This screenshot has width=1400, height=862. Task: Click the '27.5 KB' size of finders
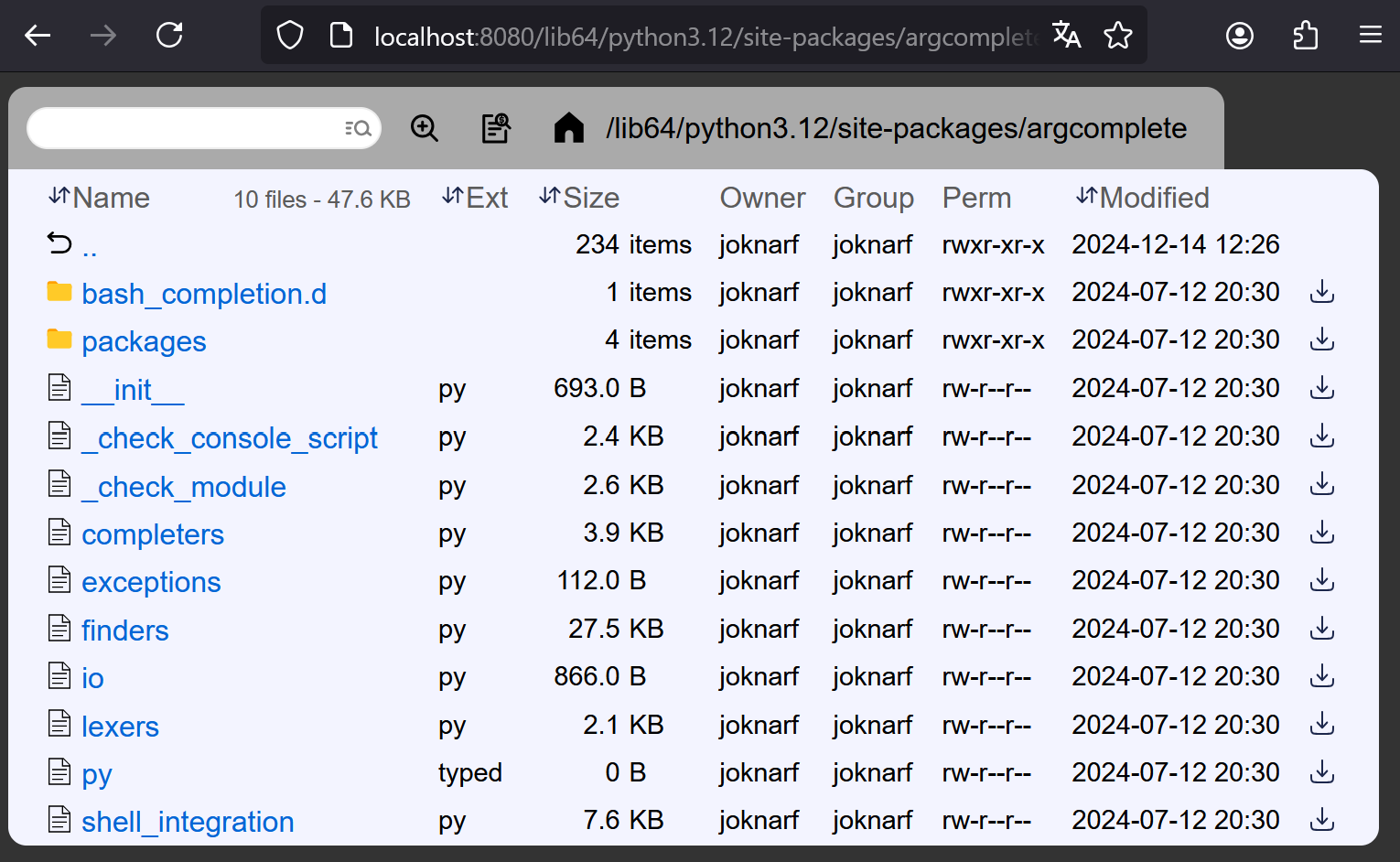(616, 630)
